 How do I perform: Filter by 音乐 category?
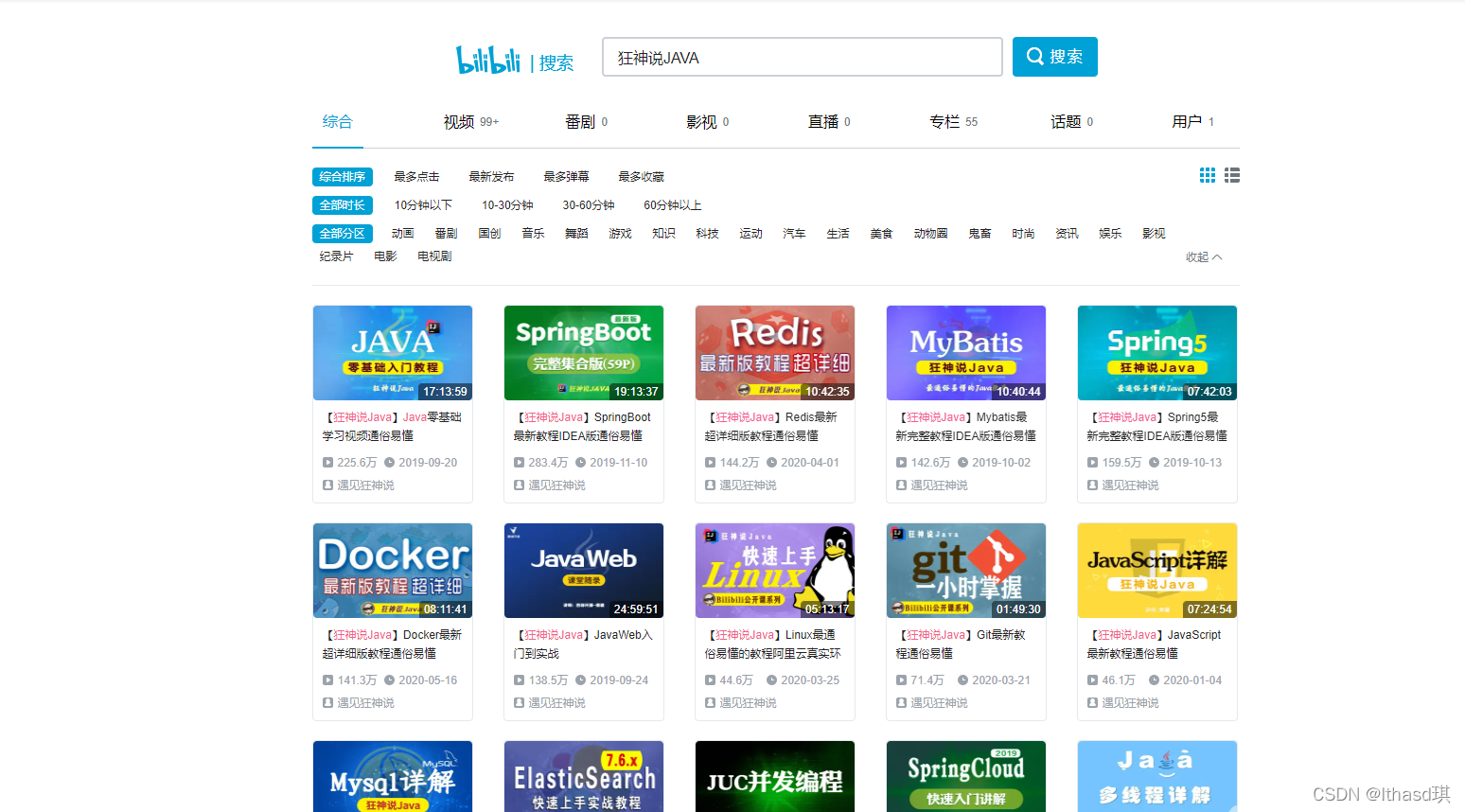[x=533, y=234]
